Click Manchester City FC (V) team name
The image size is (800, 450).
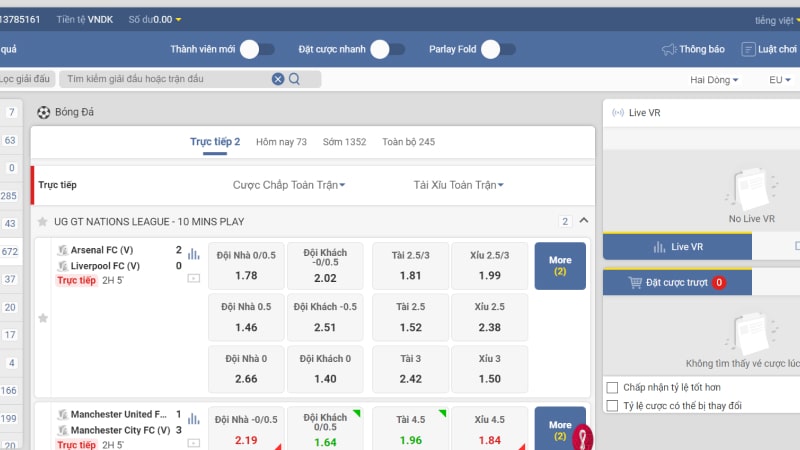click(120, 430)
